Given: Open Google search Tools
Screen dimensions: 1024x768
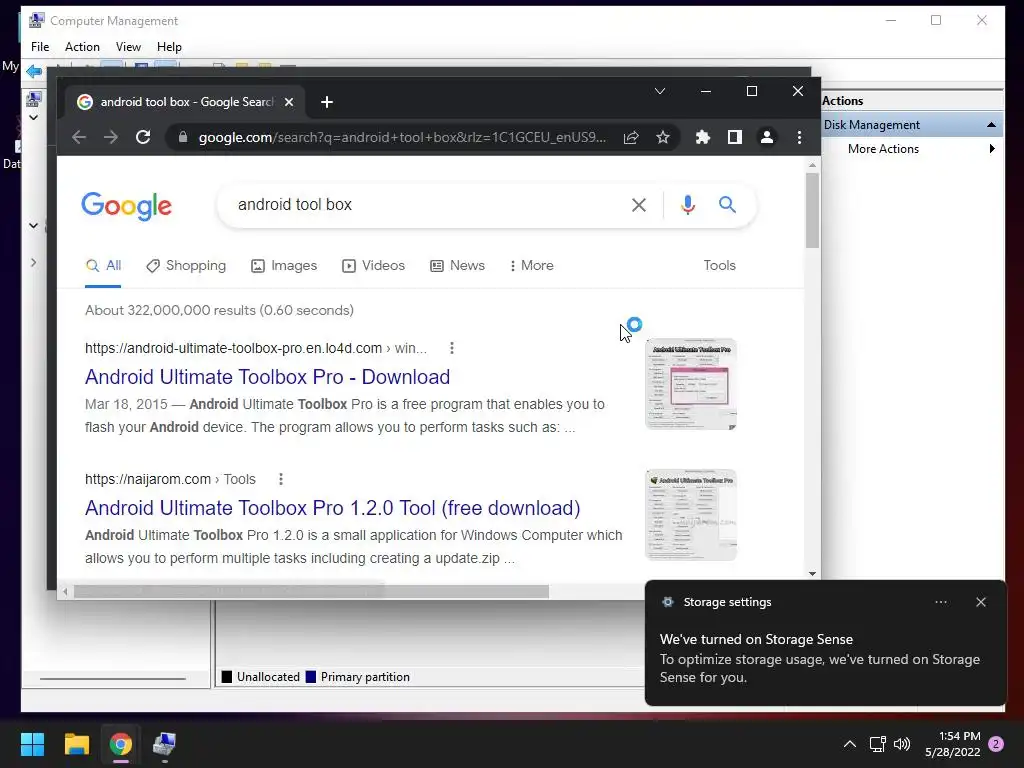Looking at the screenshot, I should pos(719,266).
